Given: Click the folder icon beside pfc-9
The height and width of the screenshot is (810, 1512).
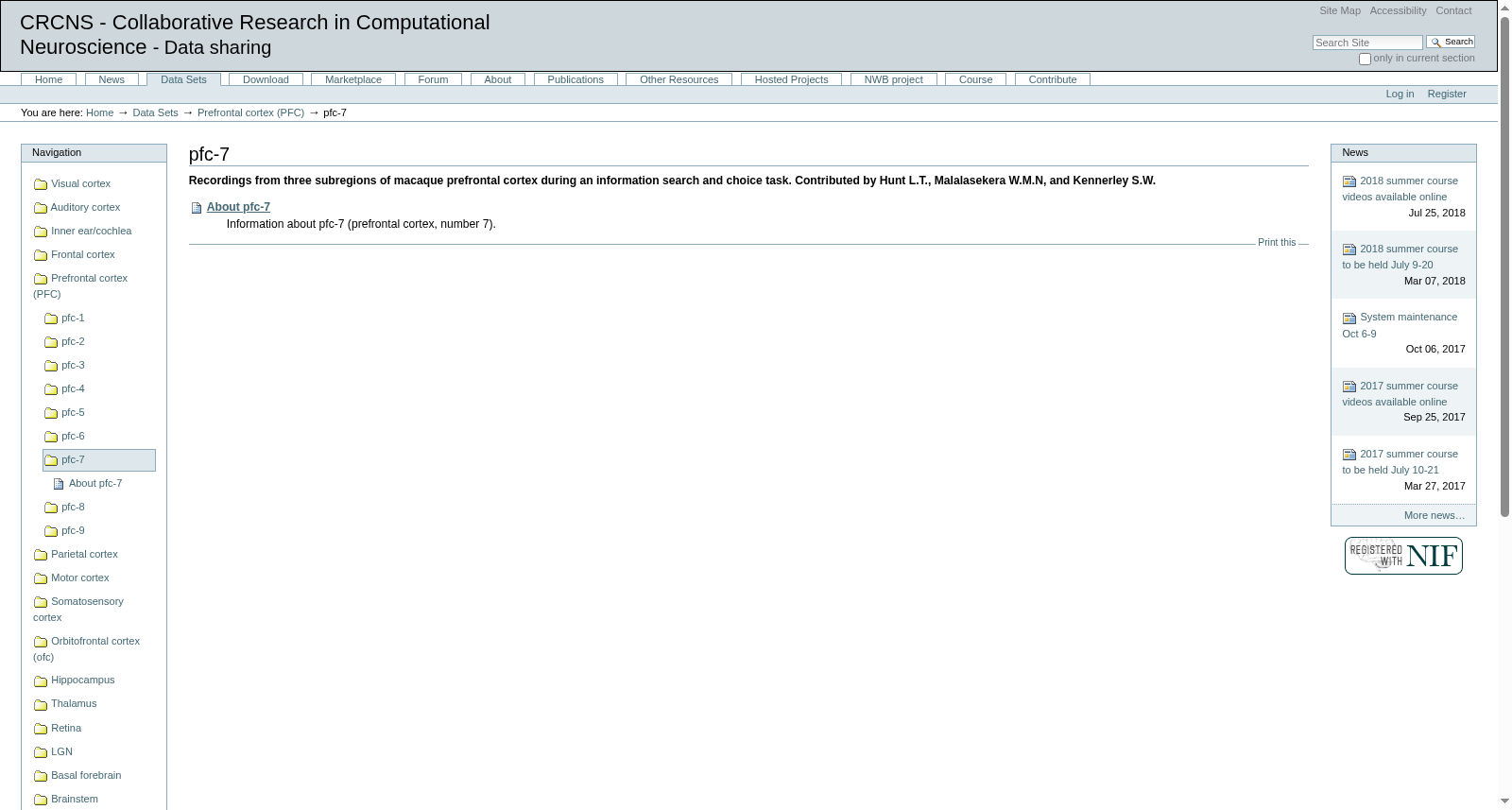Looking at the screenshot, I should tap(51, 531).
